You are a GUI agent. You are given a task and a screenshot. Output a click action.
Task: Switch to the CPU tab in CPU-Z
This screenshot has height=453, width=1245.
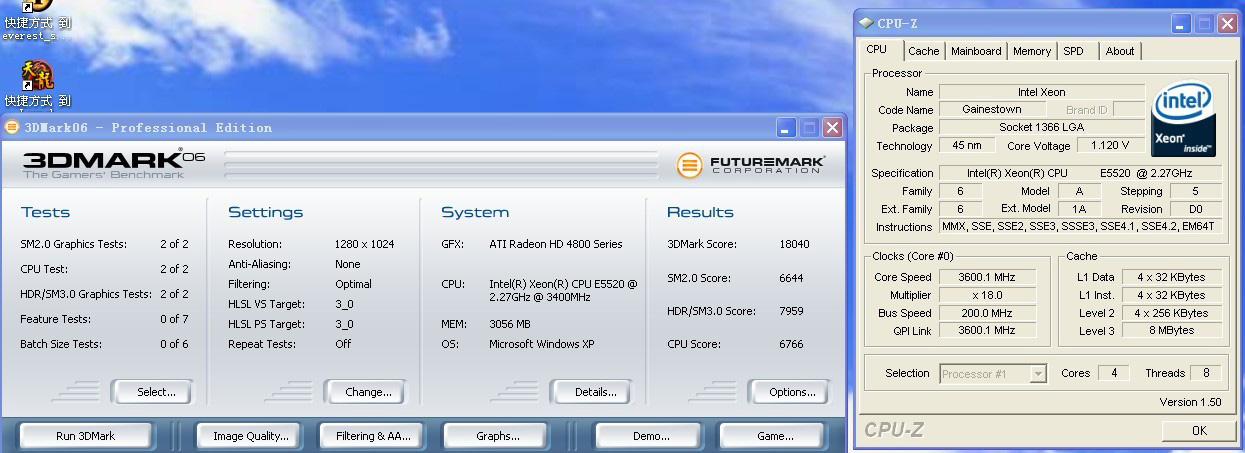pos(876,49)
